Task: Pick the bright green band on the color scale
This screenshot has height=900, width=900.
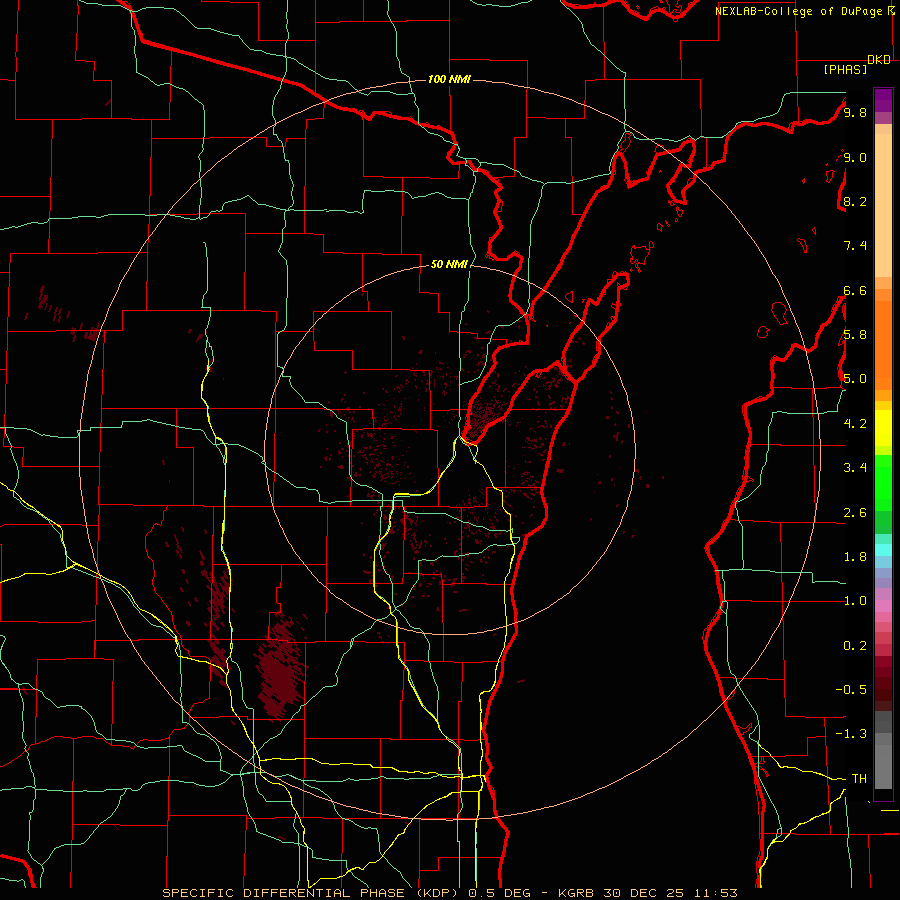Action: 883,484
